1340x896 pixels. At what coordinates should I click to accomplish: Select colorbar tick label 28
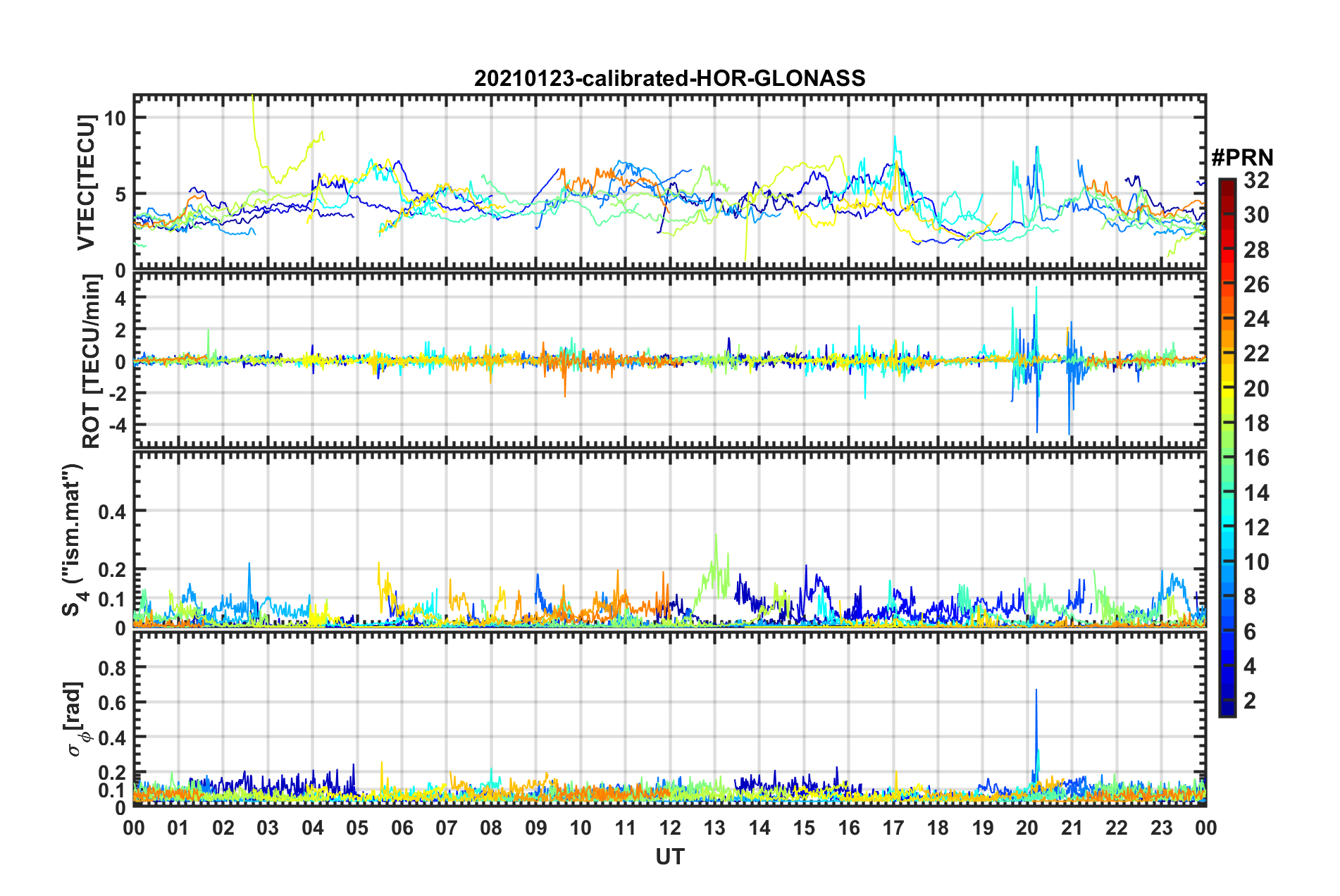pyautogui.click(x=1256, y=250)
